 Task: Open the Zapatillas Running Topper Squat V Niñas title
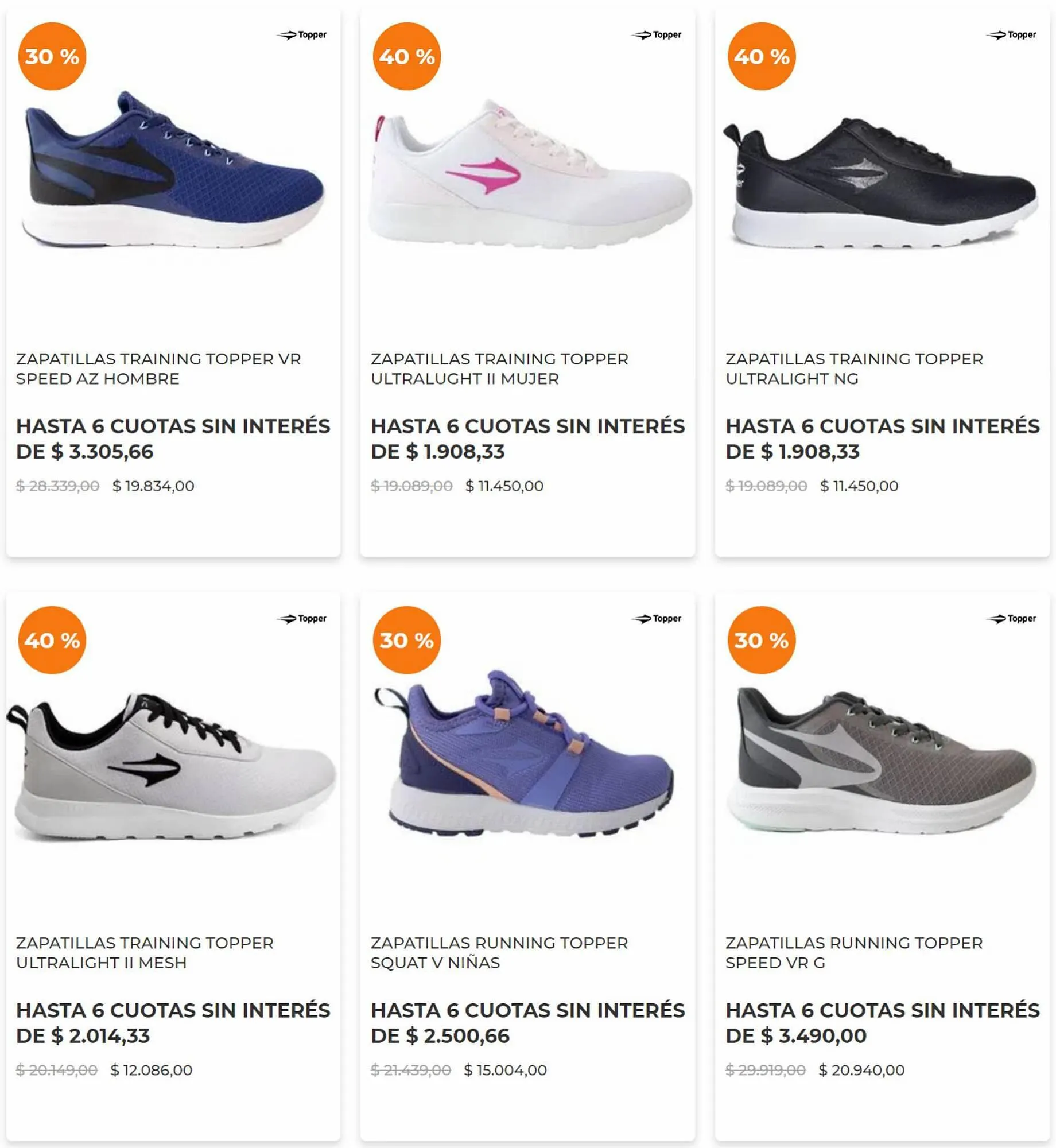(499, 952)
